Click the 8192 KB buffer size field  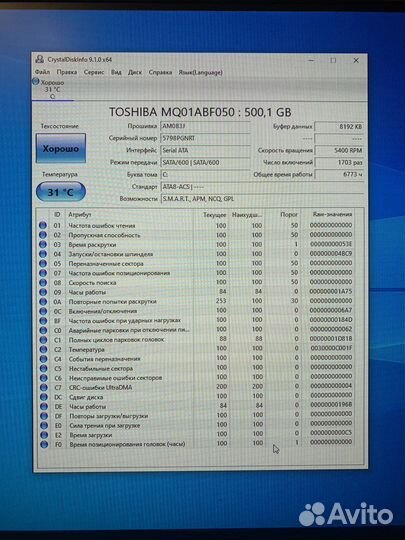(339, 126)
